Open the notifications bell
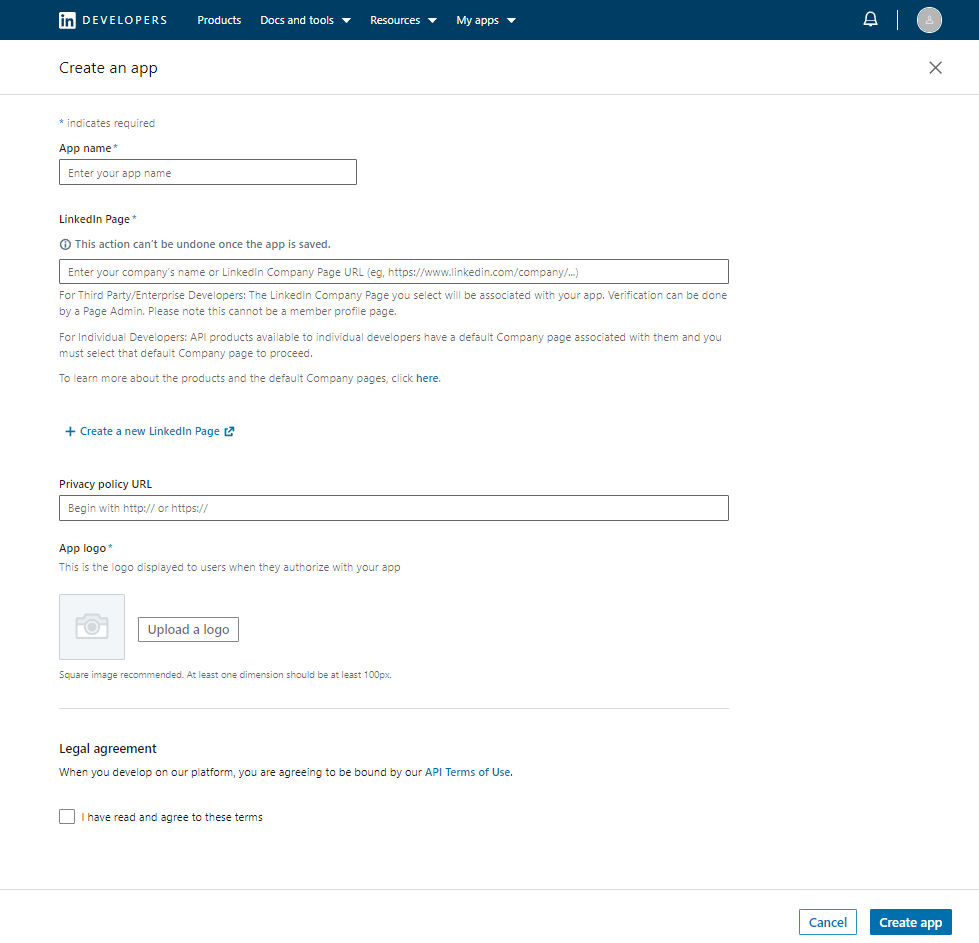979x943 pixels. (x=870, y=20)
